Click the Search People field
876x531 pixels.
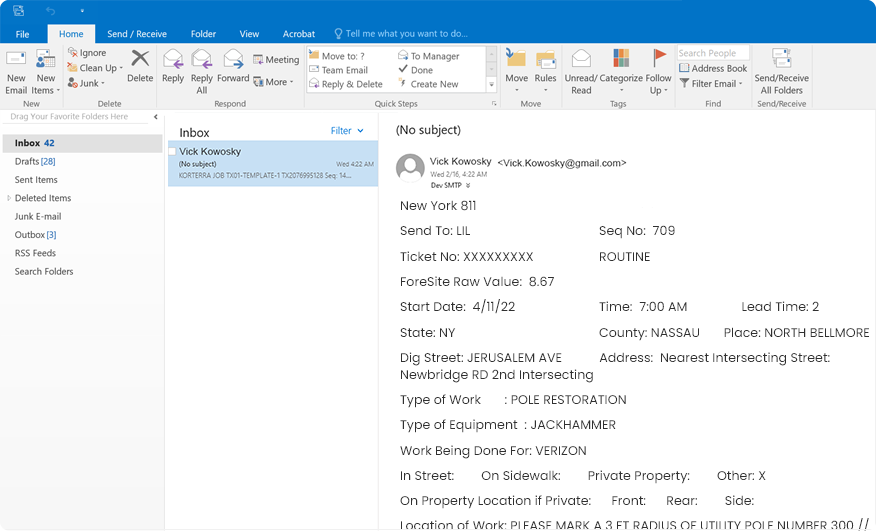(x=713, y=53)
